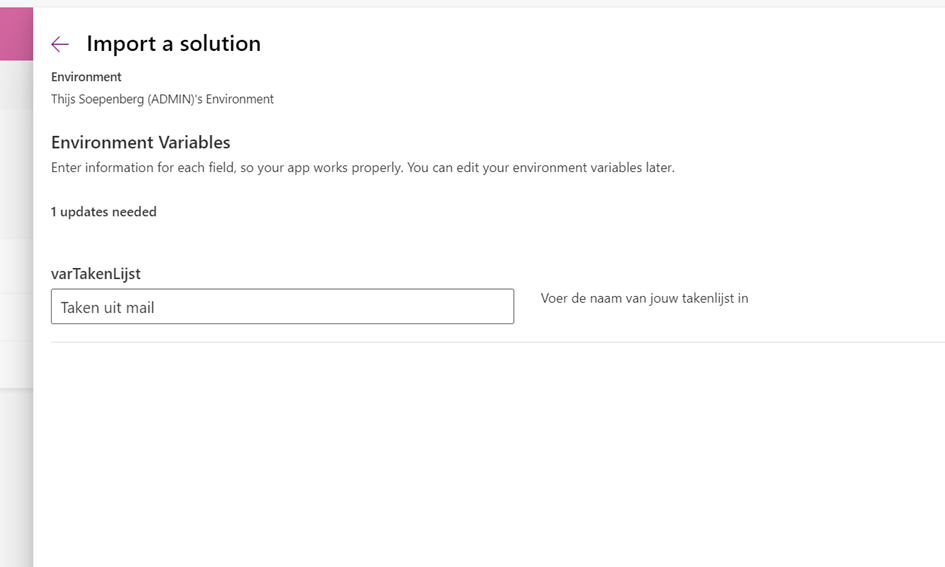Image resolution: width=945 pixels, height=567 pixels.
Task: Click the dimmed gray left navigation strip
Action: coord(16,313)
